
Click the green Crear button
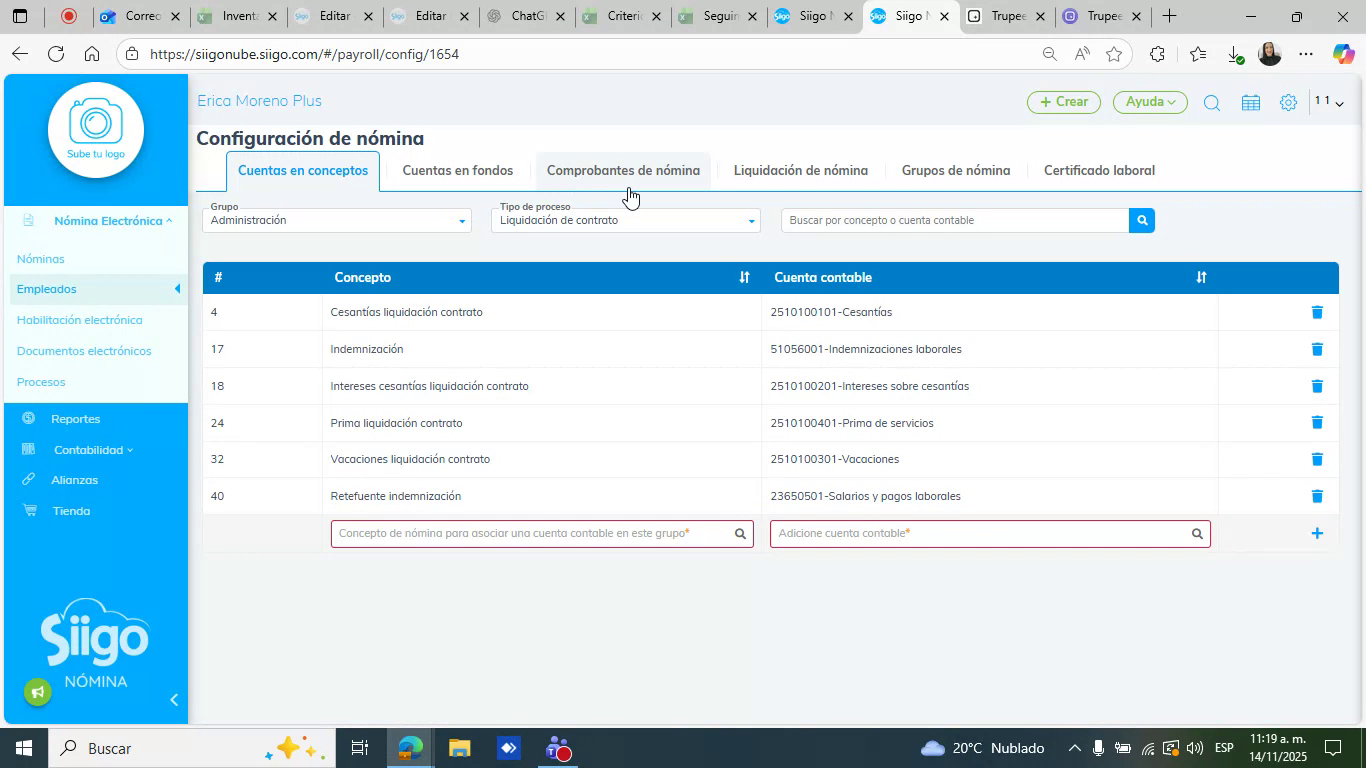point(1064,102)
